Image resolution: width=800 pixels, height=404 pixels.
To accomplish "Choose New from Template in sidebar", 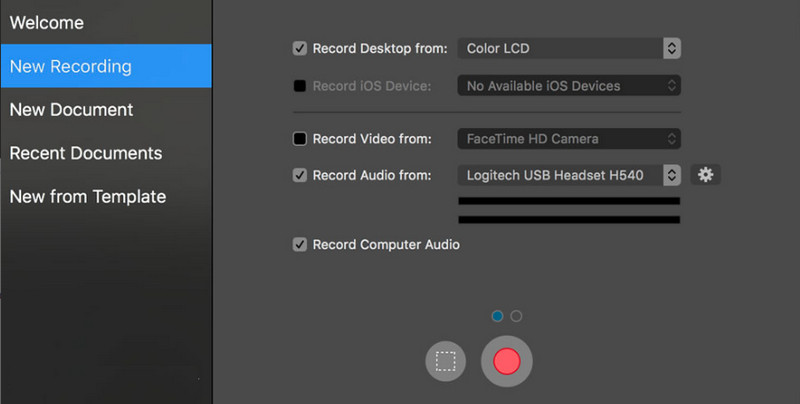I will (88, 197).
